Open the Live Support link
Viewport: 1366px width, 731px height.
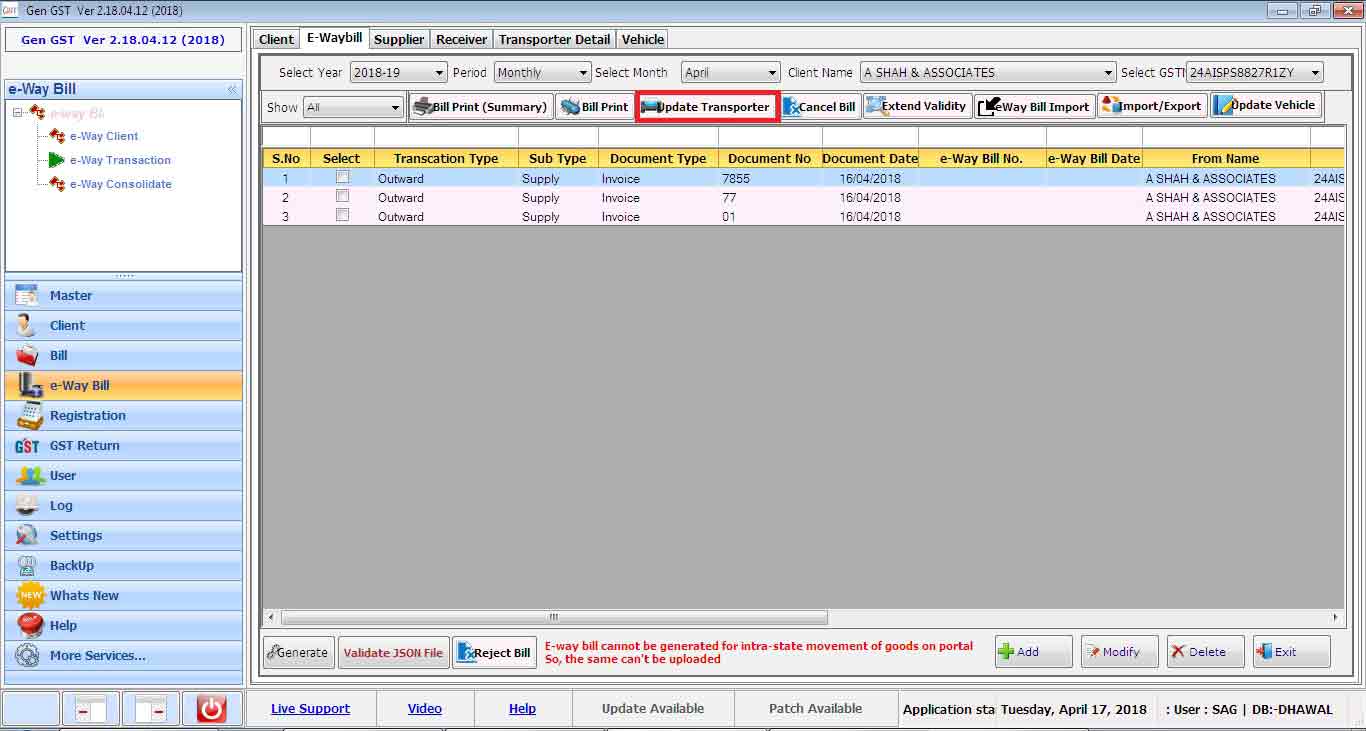pyautogui.click(x=310, y=709)
